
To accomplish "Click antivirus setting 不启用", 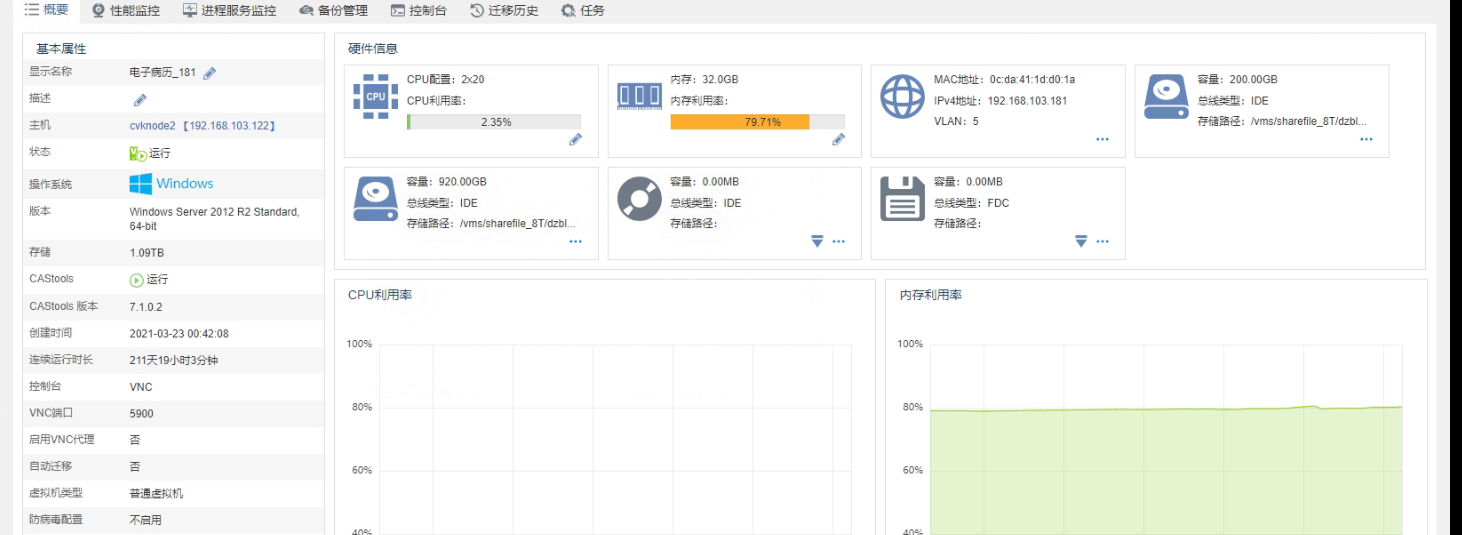I will [145, 520].
